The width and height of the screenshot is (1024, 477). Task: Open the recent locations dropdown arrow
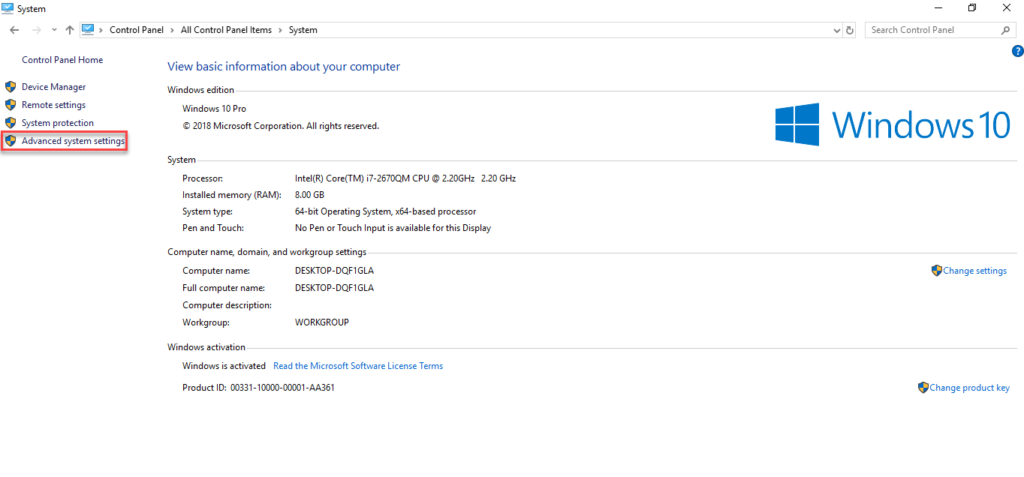point(53,30)
